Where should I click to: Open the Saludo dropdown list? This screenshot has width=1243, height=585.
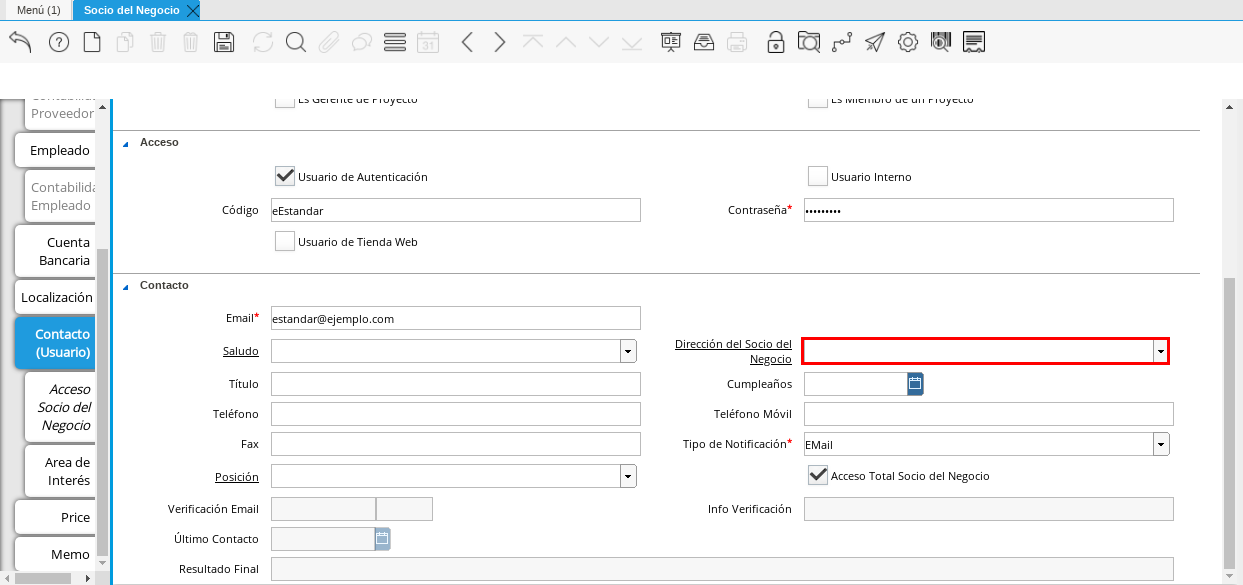click(628, 352)
